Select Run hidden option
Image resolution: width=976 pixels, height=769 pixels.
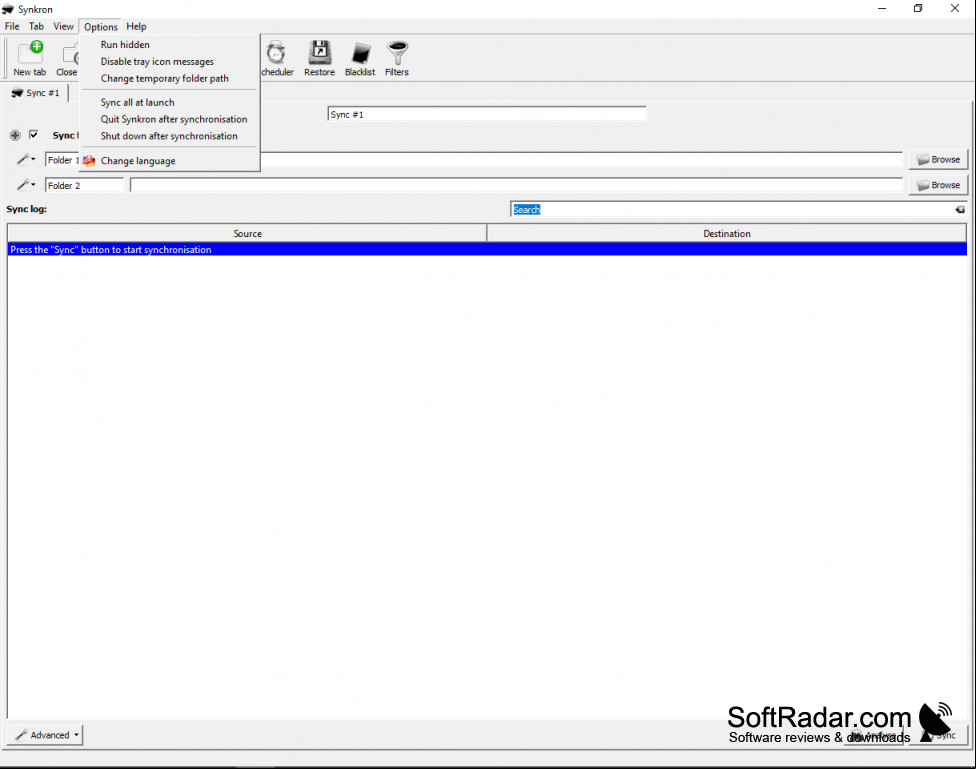(169, 45)
